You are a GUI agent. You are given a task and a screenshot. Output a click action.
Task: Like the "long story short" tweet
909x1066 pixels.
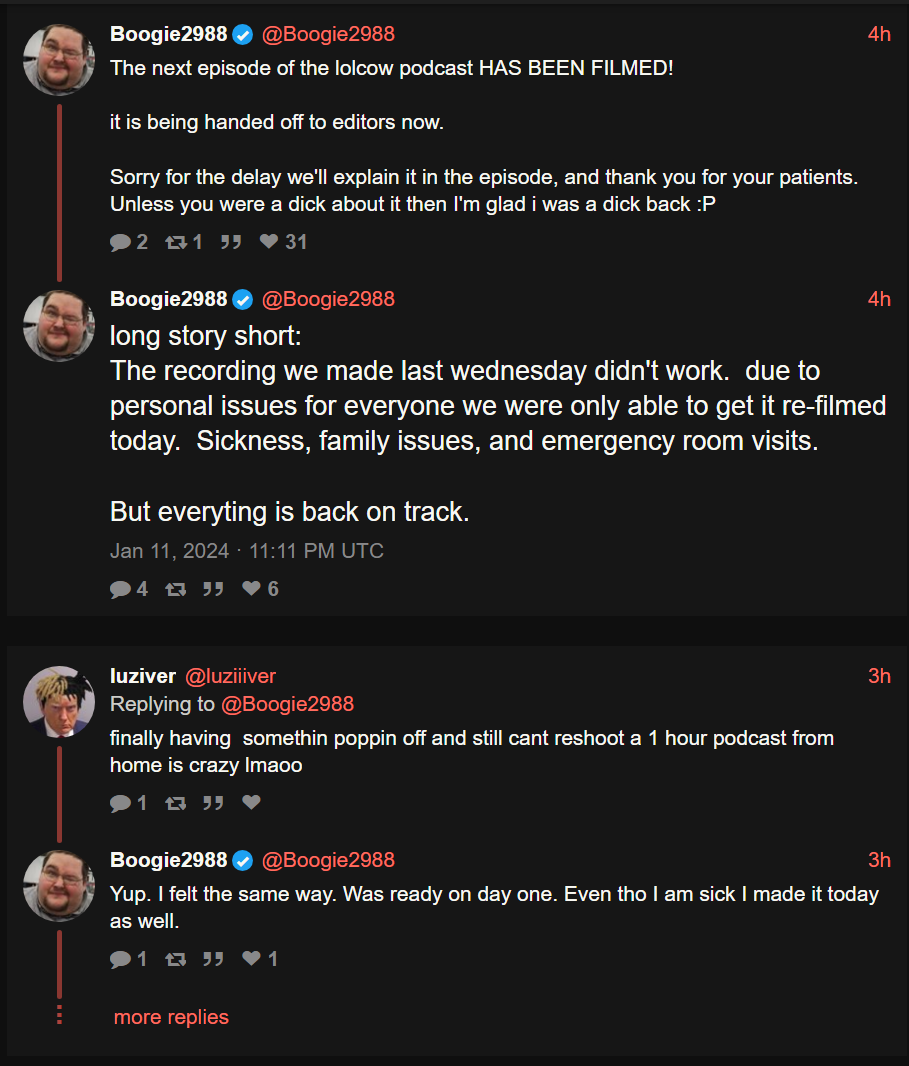[x=251, y=589]
